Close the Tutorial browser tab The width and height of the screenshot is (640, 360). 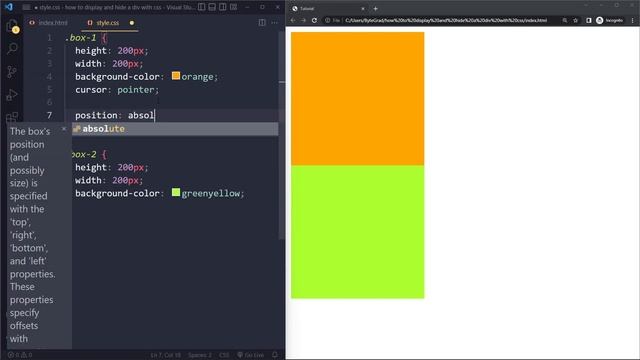pyautogui.click(x=363, y=9)
